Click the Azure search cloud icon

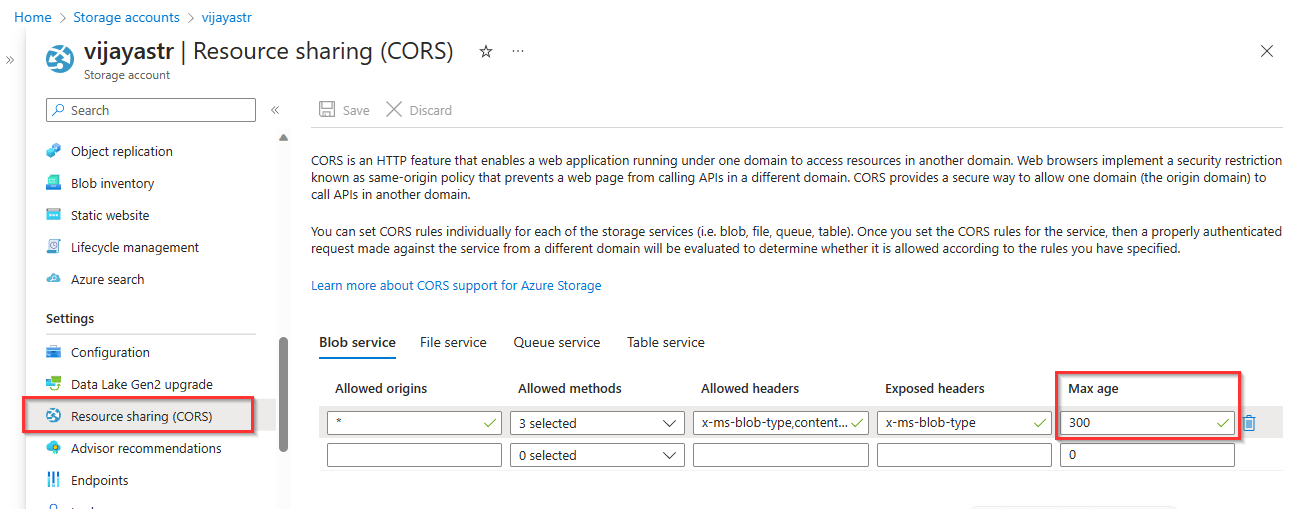[x=54, y=279]
